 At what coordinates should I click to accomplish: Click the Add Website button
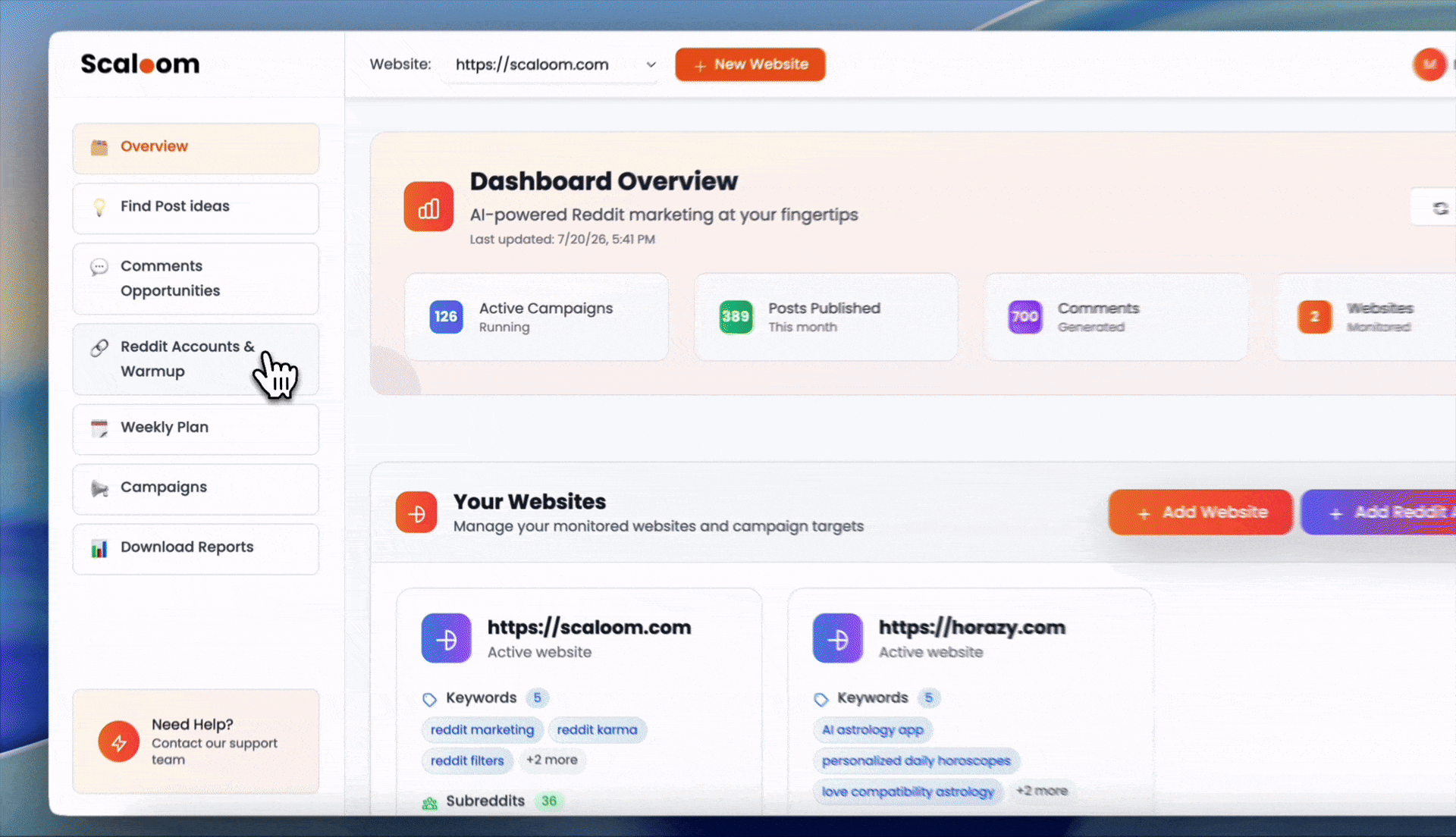[1200, 513]
